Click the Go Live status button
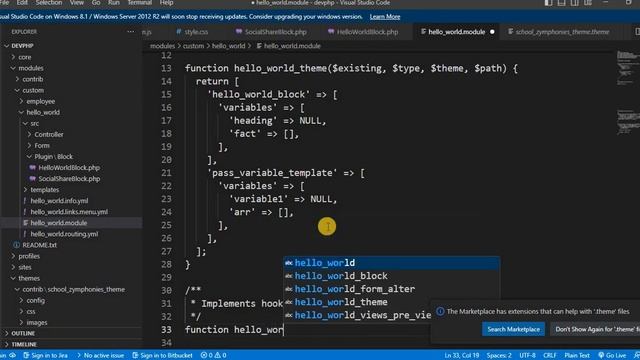 click(612, 356)
